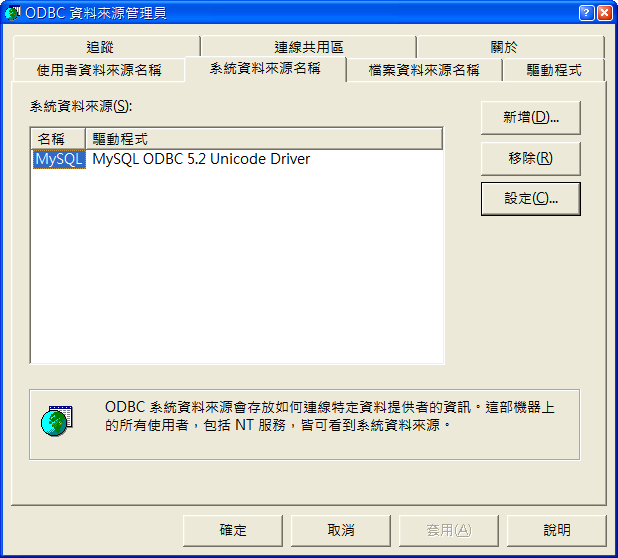Click the 移除(R) button
Image resolution: width=618 pixels, height=558 pixels.
click(x=531, y=158)
